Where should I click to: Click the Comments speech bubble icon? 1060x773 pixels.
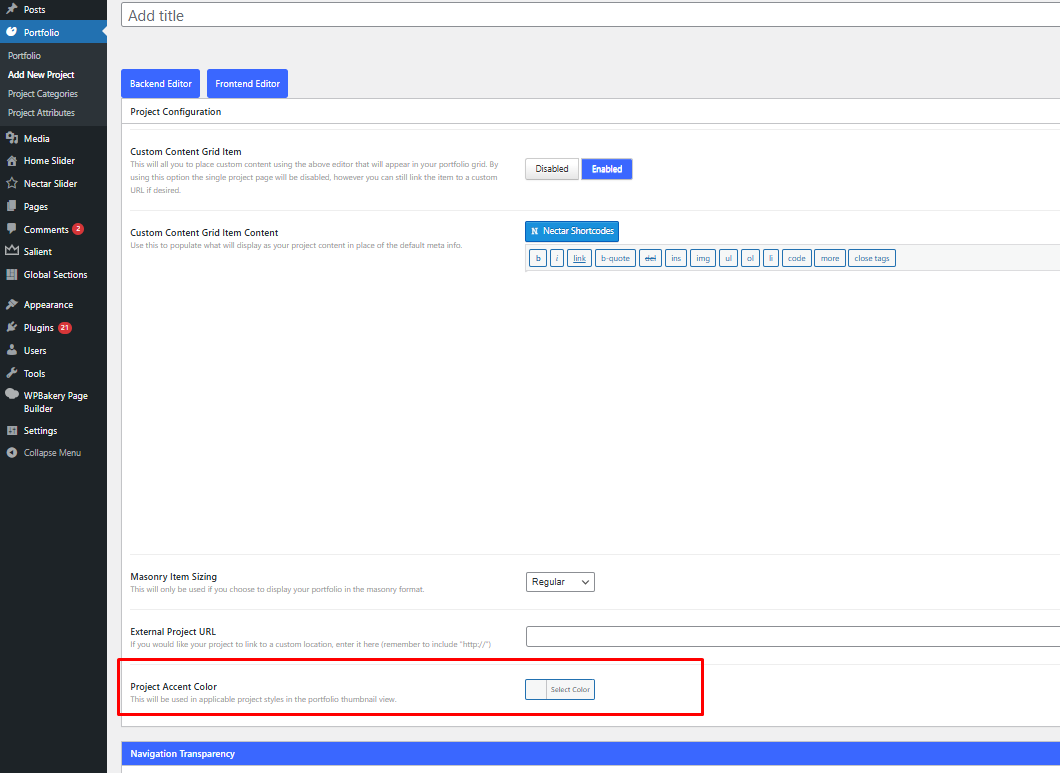click(x=12, y=230)
